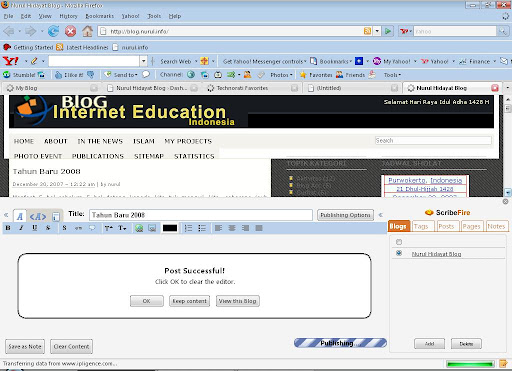Switch to rich text editing view
Image resolution: width=512 pixels, height=371 pixels.
pos(20,216)
